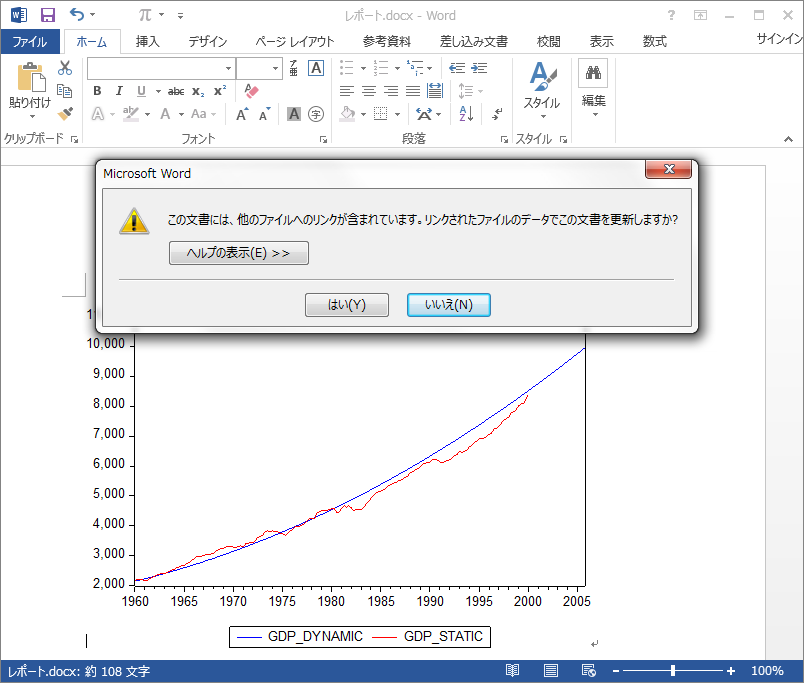Toggle Strikethrough formatting
Viewport: 804px width, 683px height.
click(x=176, y=91)
